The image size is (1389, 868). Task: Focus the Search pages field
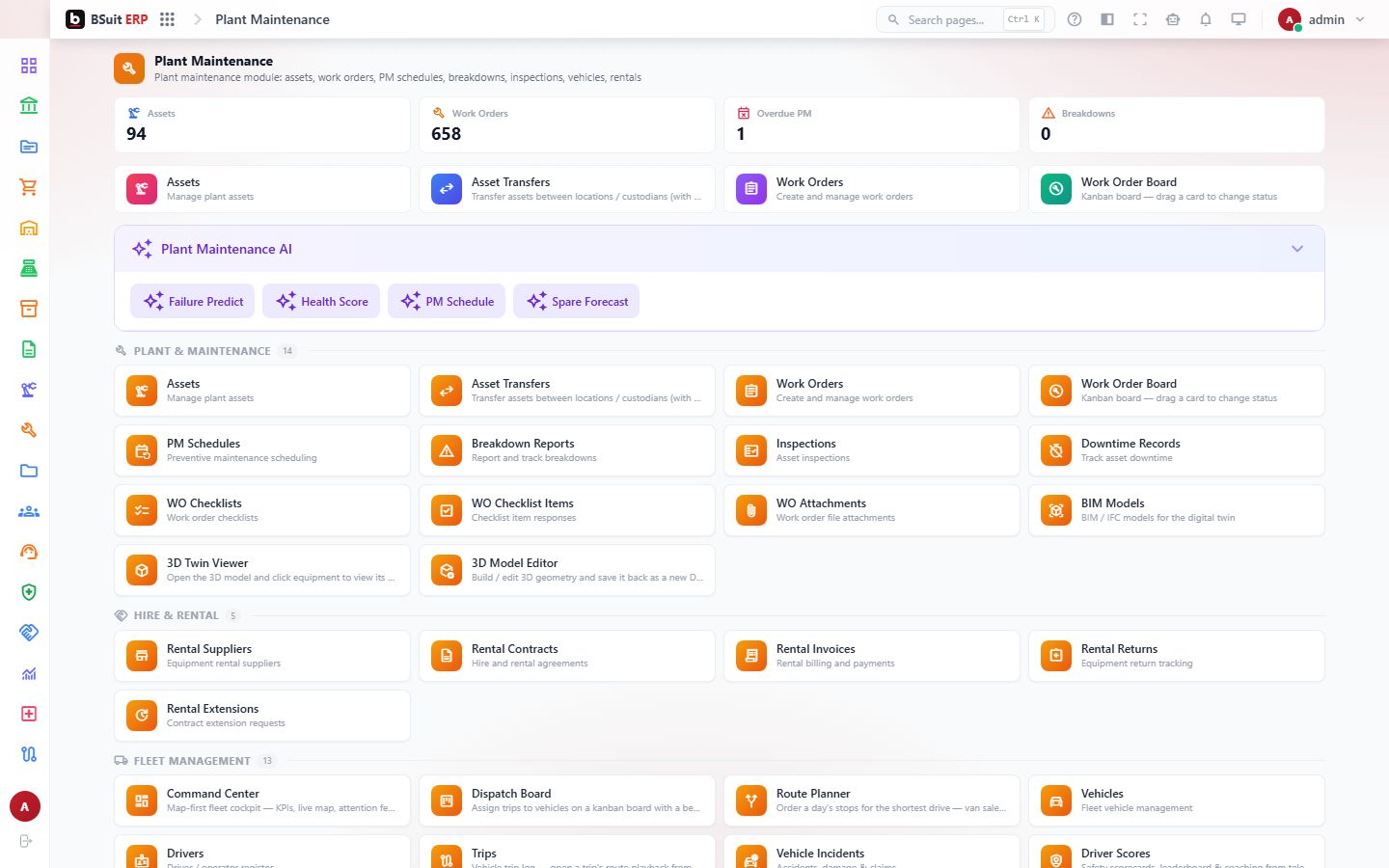point(965,19)
